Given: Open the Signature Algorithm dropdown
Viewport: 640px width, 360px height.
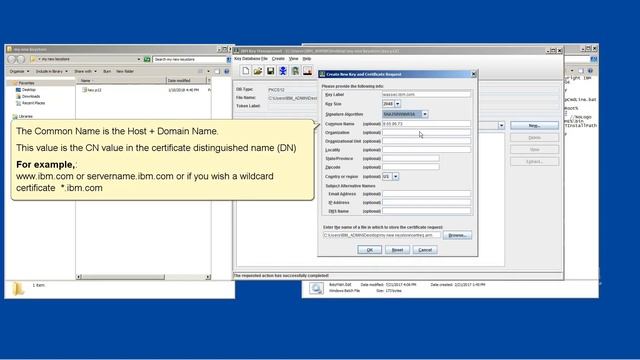Looking at the screenshot, I should [x=424, y=114].
